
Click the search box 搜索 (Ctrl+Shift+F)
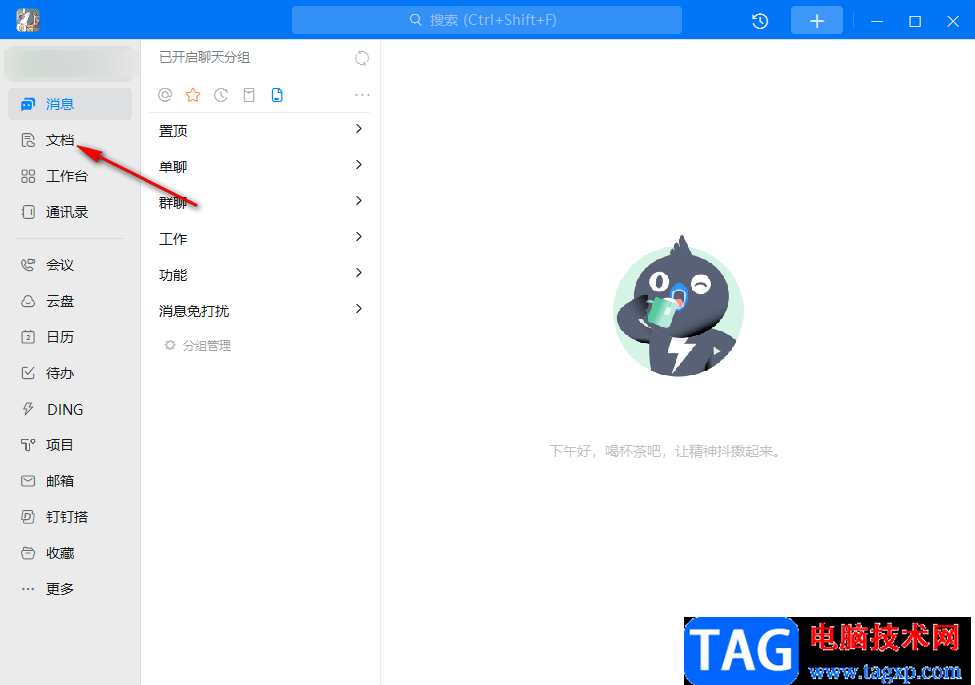pyautogui.click(x=487, y=21)
